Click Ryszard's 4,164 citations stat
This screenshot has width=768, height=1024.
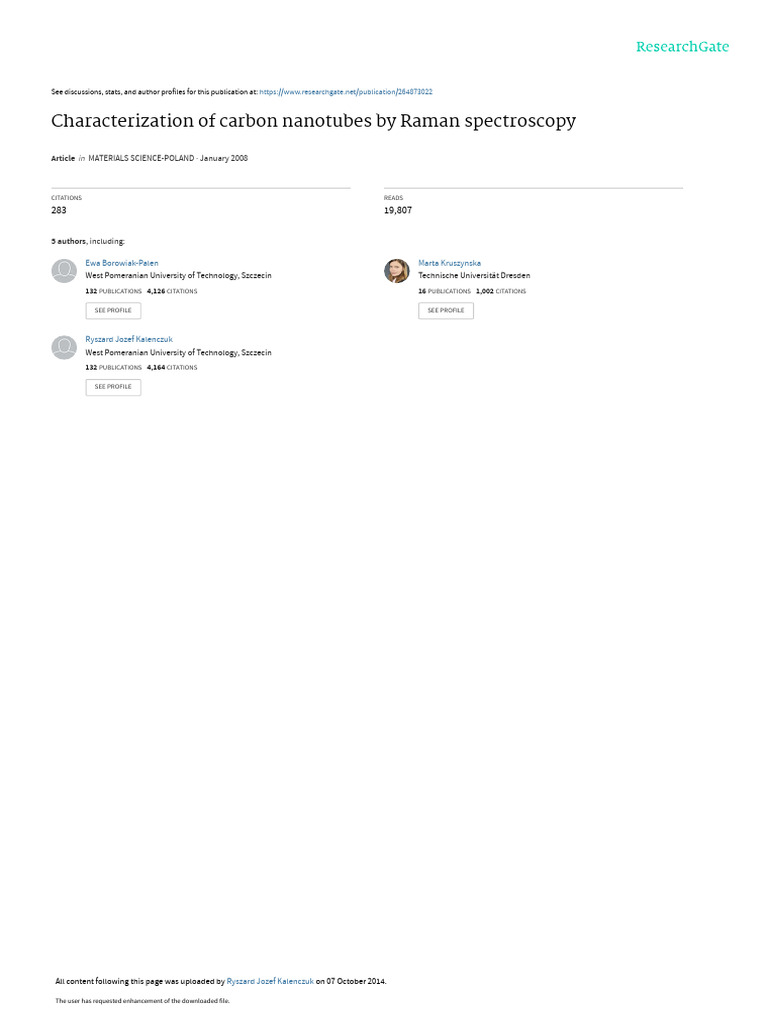coord(172,368)
